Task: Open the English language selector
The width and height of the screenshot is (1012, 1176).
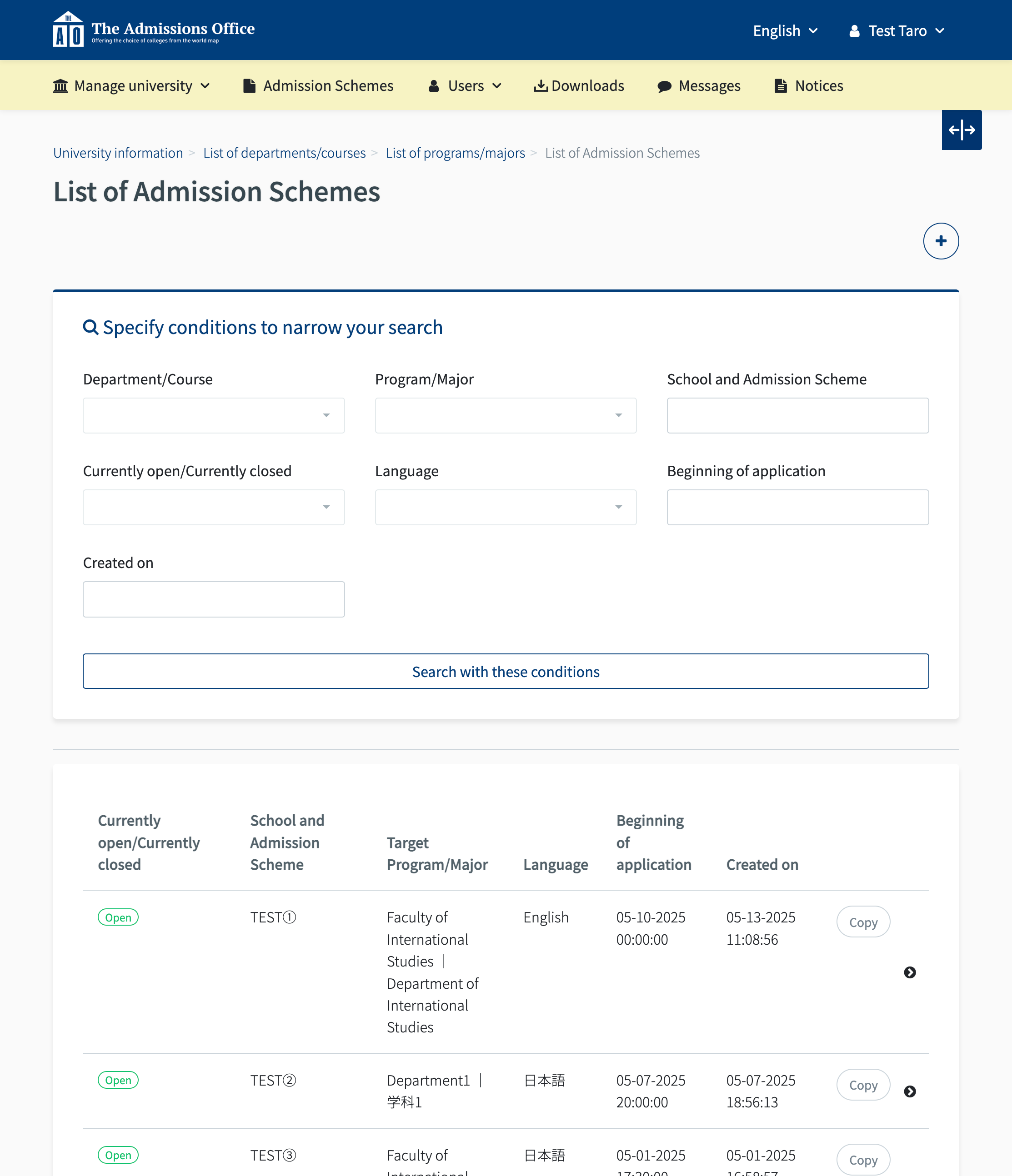Action: (785, 30)
